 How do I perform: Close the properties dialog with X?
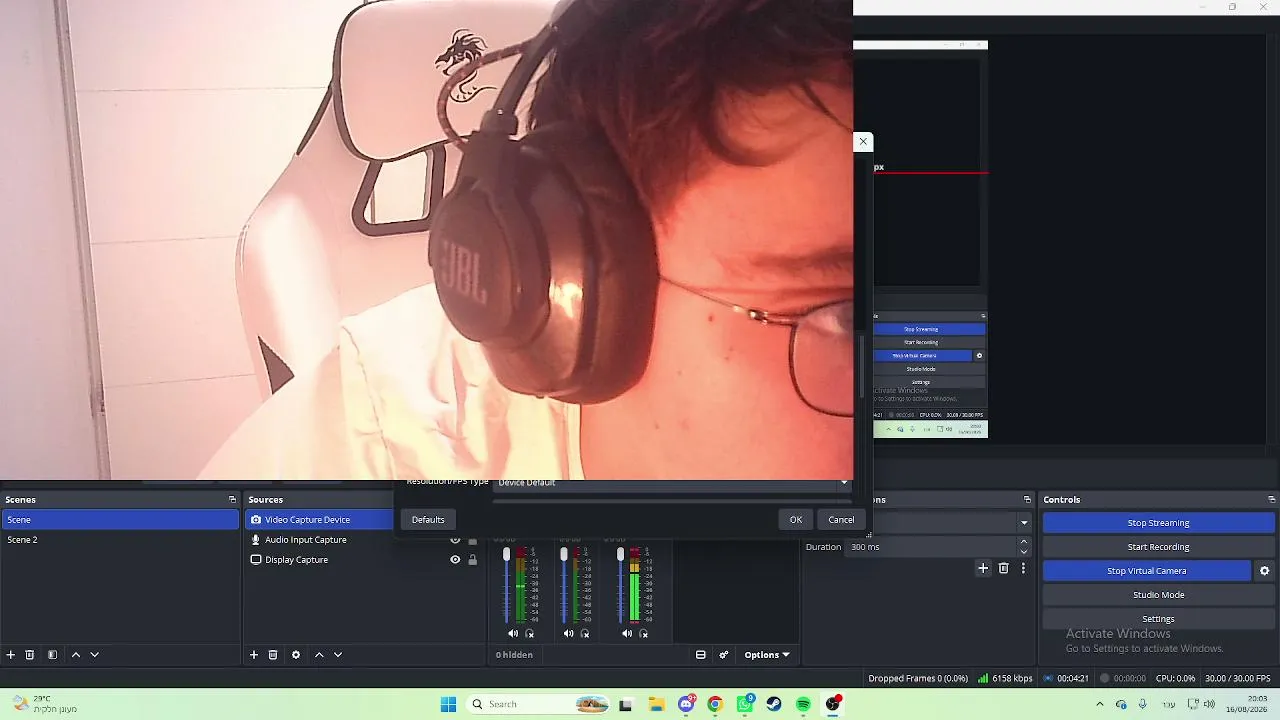pos(863,142)
